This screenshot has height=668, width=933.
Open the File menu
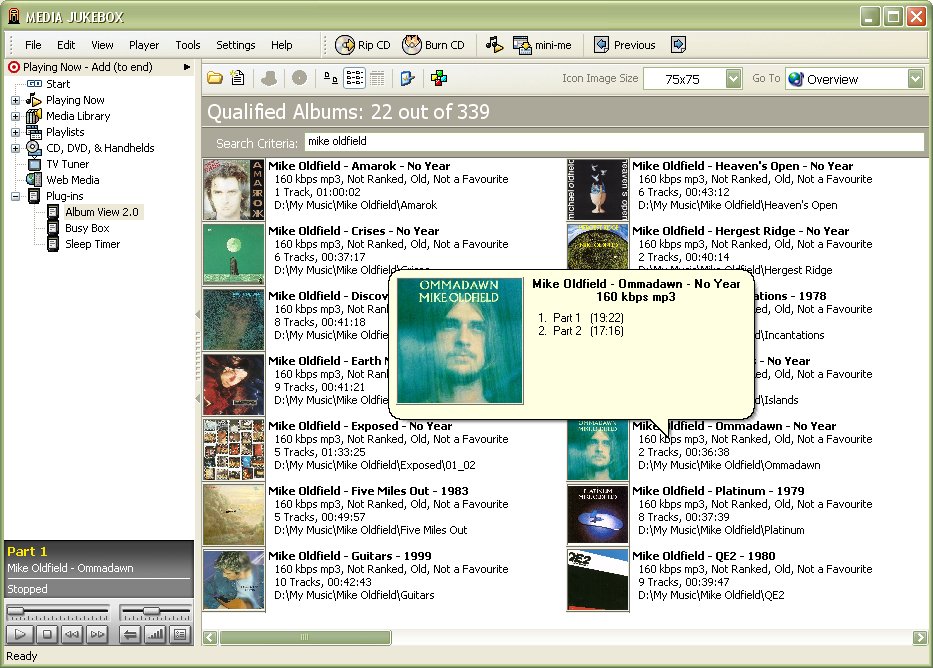click(33, 45)
